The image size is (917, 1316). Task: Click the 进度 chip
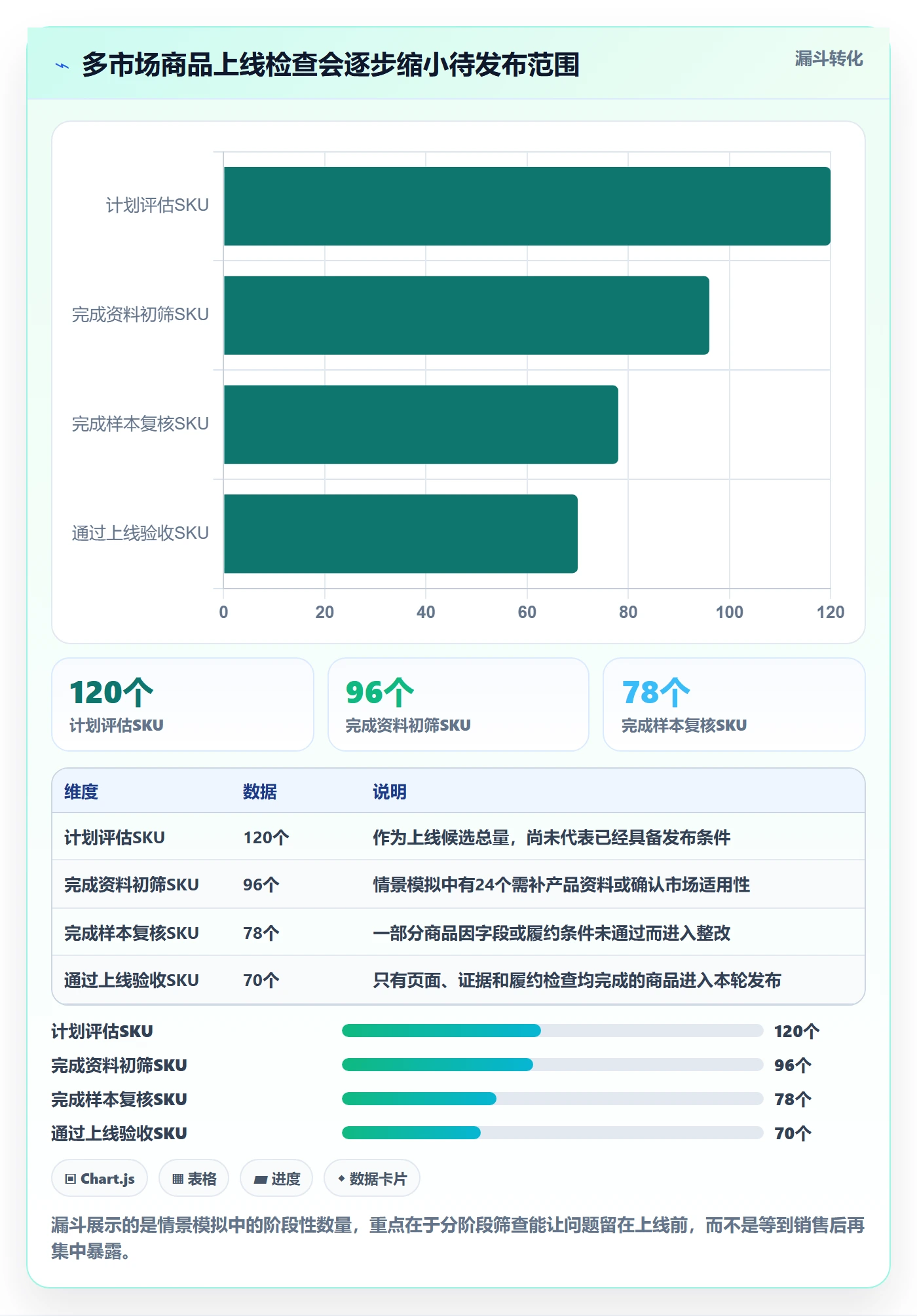pyautogui.click(x=276, y=1179)
